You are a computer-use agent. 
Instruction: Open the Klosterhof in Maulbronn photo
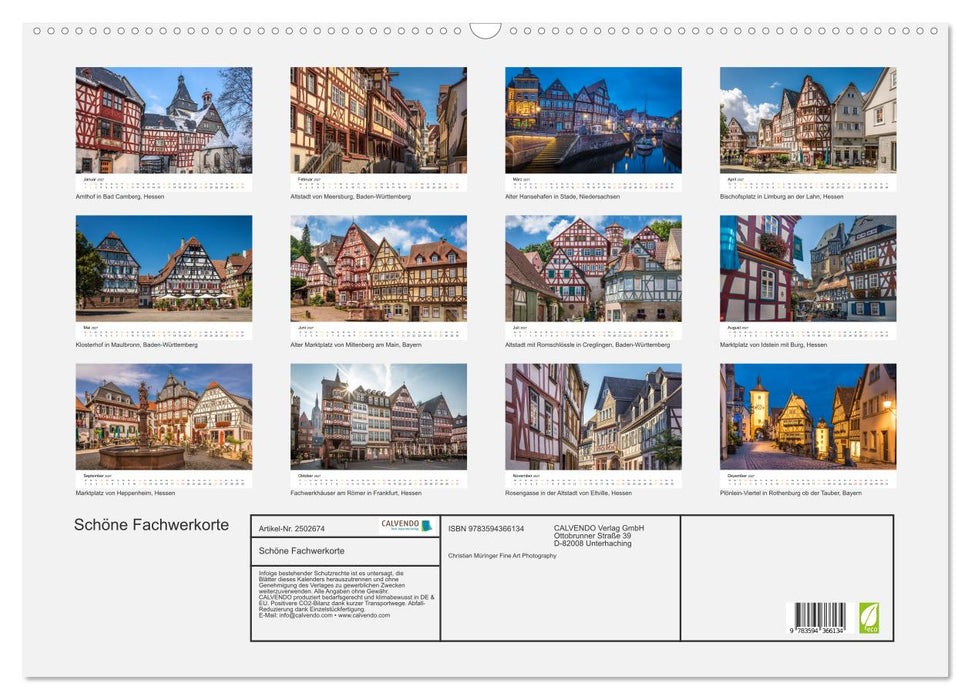click(163, 268)
